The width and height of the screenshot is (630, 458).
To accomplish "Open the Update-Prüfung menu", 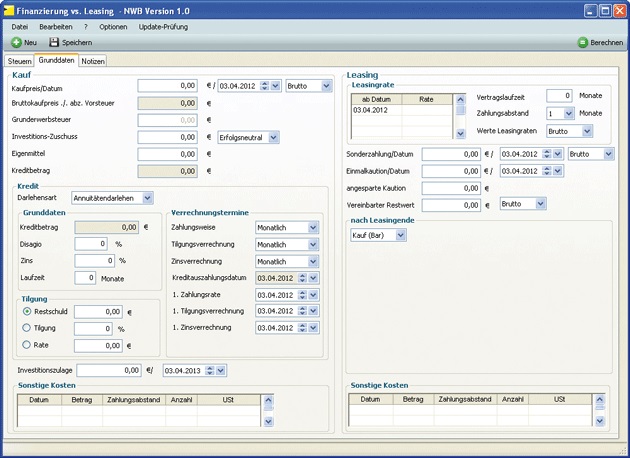I will [164, 25].
